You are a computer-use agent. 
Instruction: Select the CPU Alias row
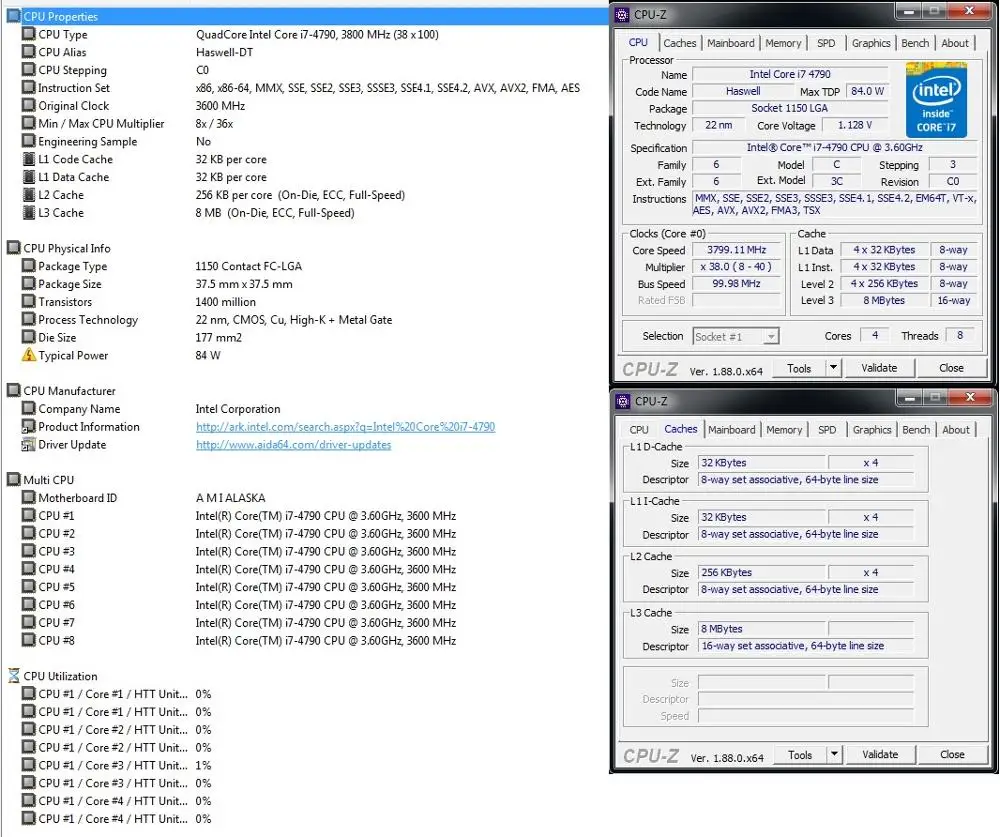click(306, 52)
